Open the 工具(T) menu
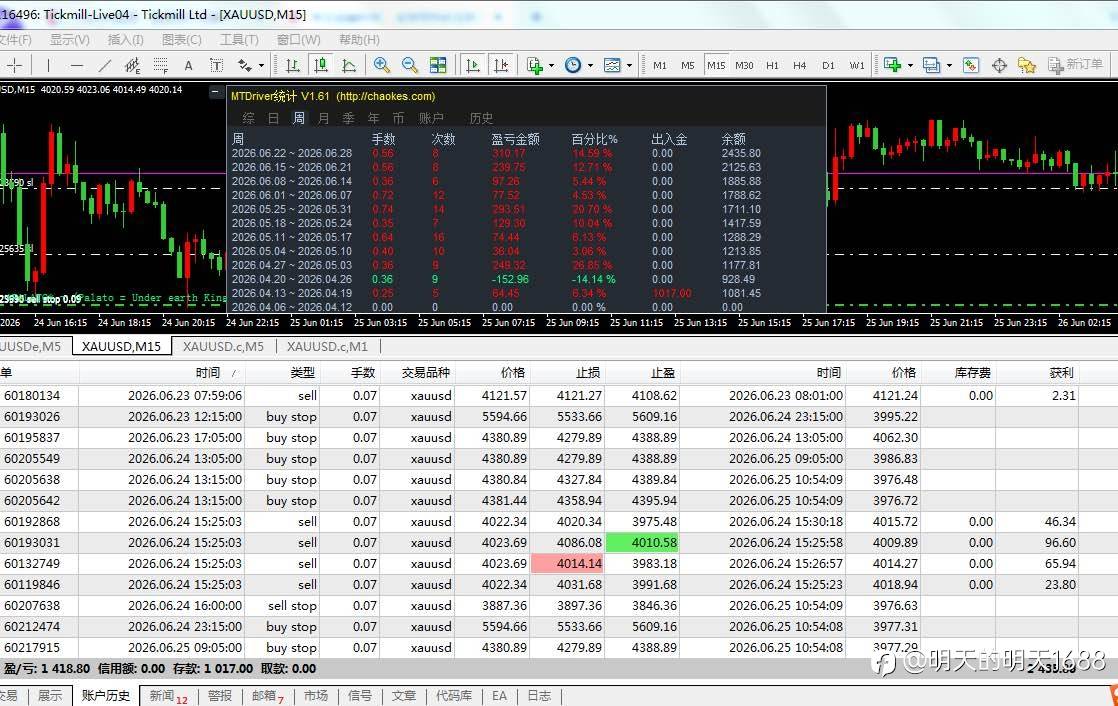1118x706 pixels. (239, 40)
